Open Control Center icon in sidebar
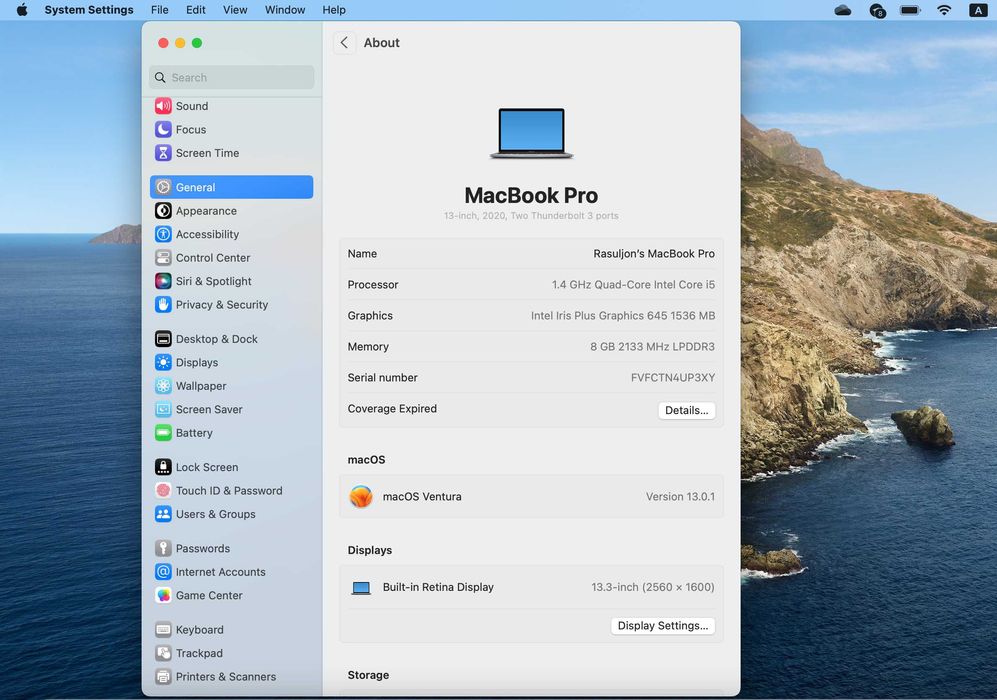Viewport: 997px width, 700px height. [163, 257]
